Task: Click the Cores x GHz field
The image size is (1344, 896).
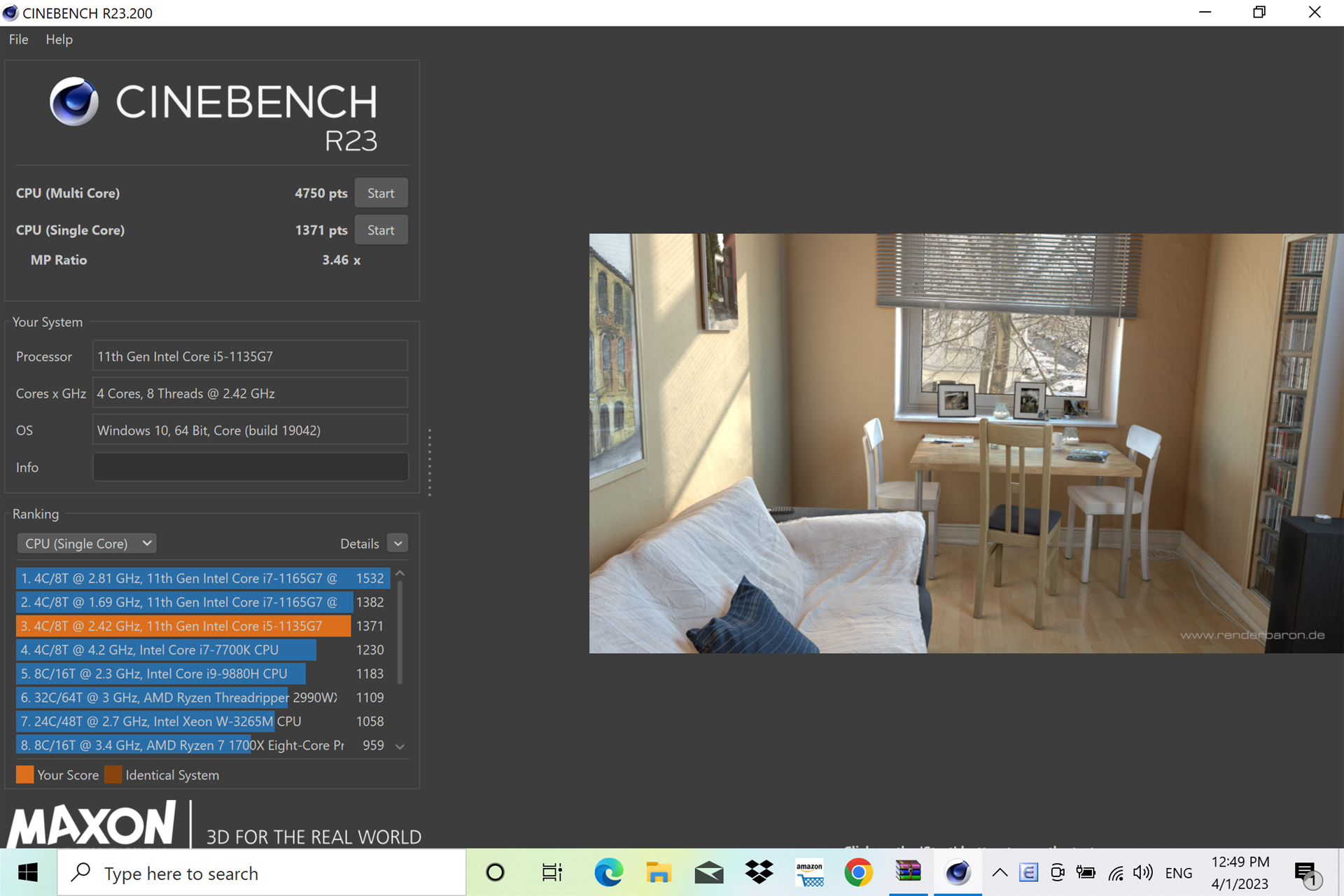Action: coord(250,393)
